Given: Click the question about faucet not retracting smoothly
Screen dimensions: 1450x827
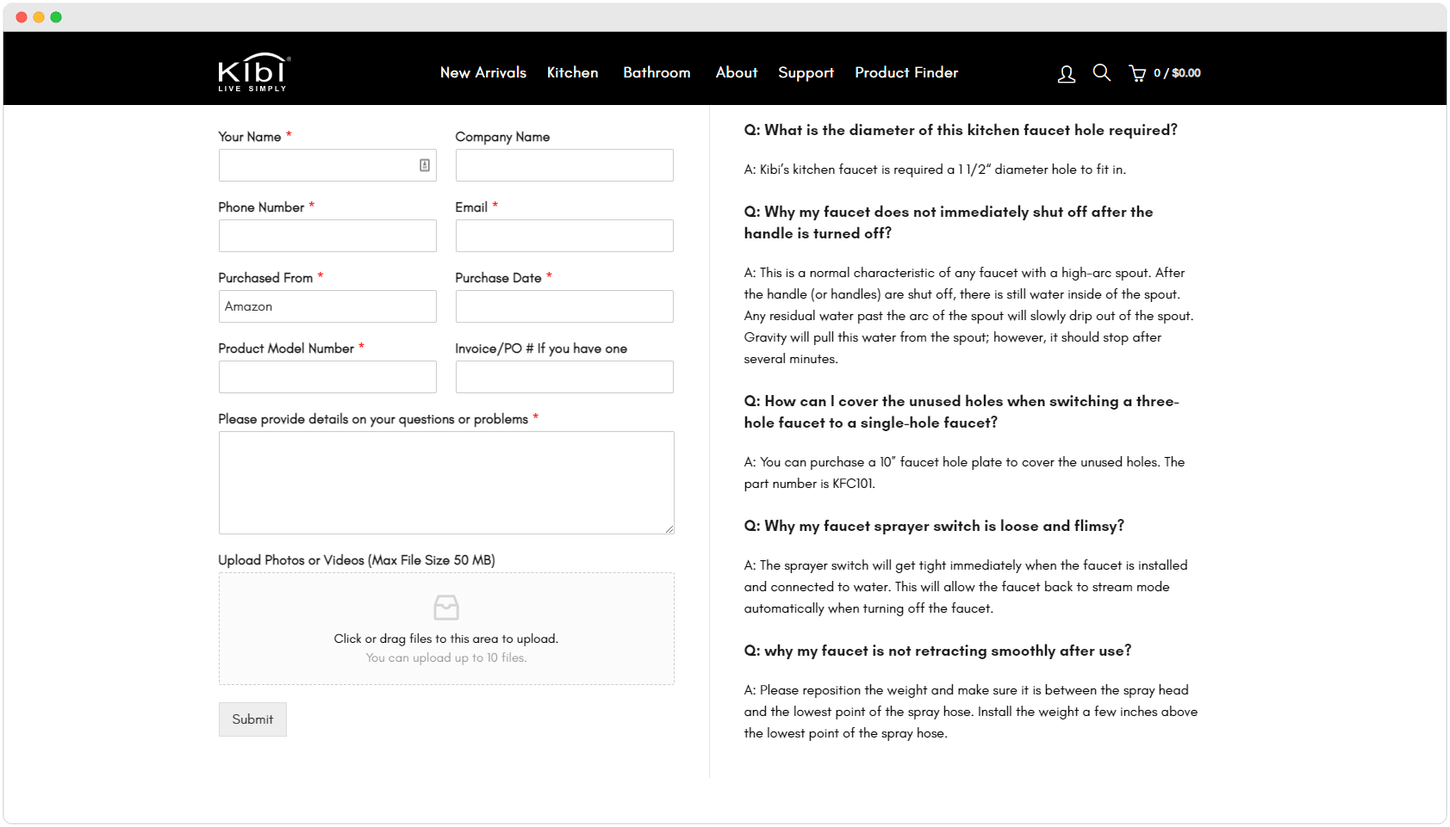Looking at the screenshot, I should click(938, 651).
